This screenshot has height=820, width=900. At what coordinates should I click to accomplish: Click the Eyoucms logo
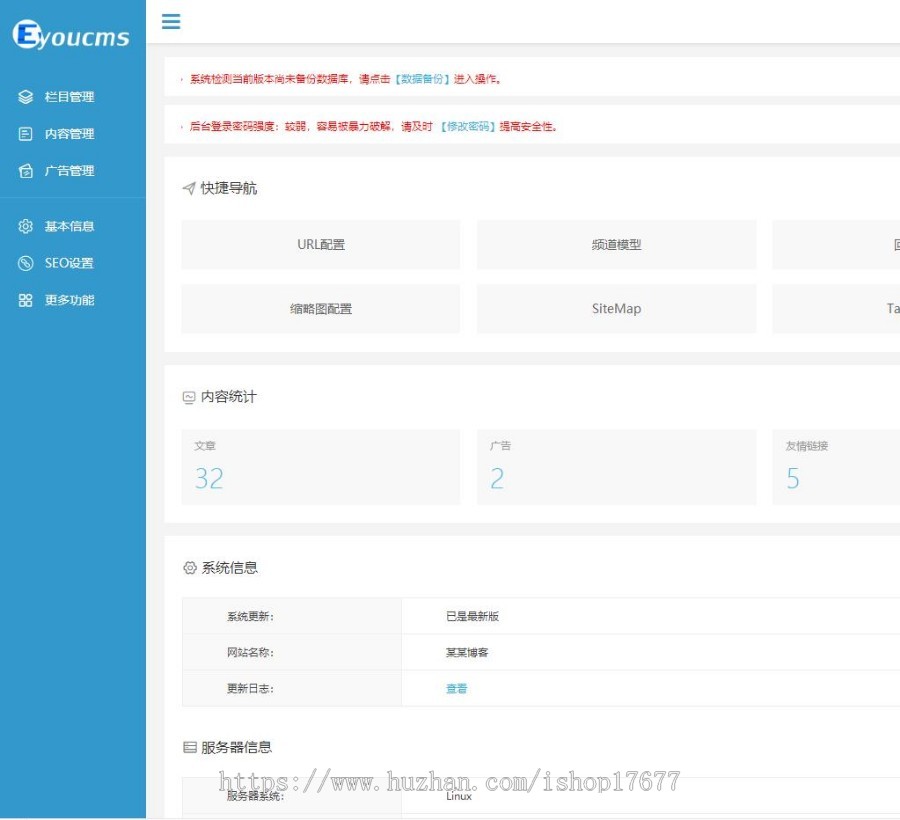coord(71,35)
